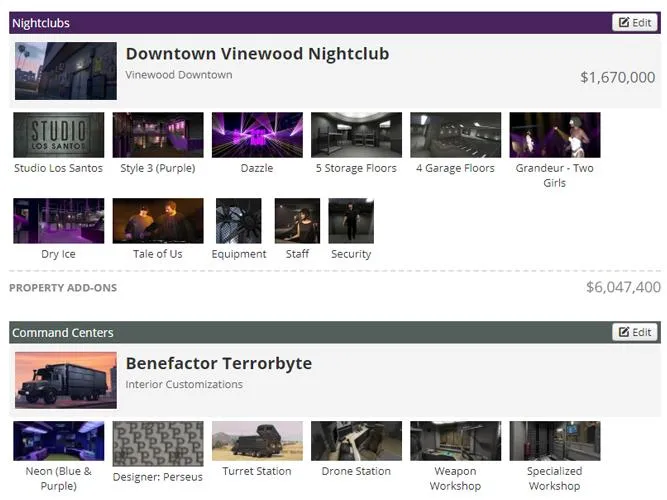The image size is (667, 500).
Task: Click the 5 Storage Floors caption
Action: (356, 168)
